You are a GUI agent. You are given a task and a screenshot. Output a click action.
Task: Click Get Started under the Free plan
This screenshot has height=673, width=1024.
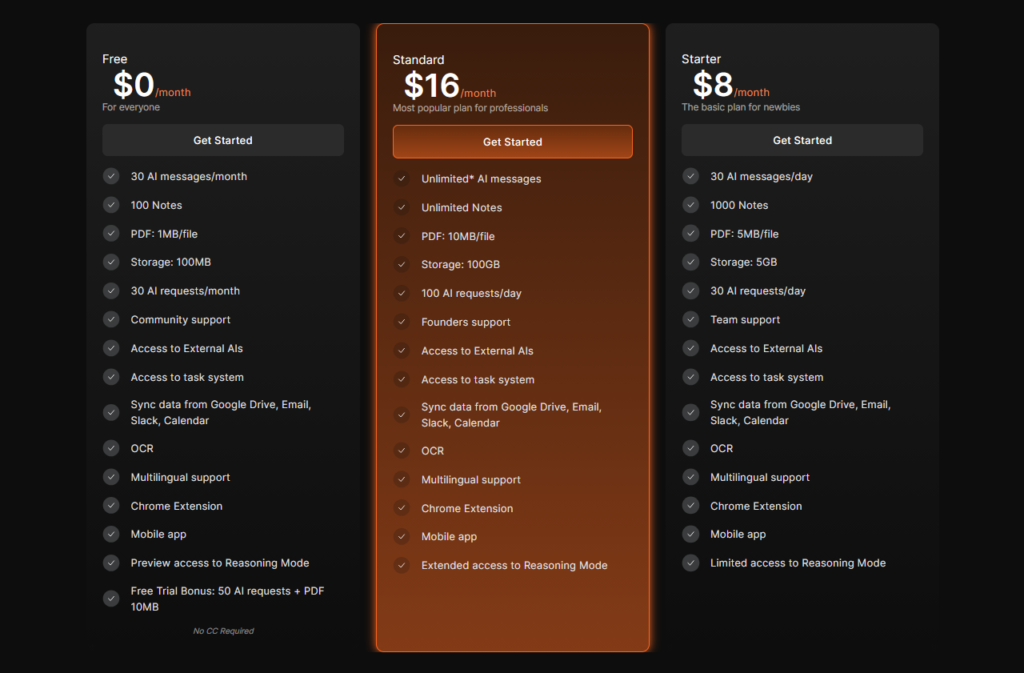(222, 140)
